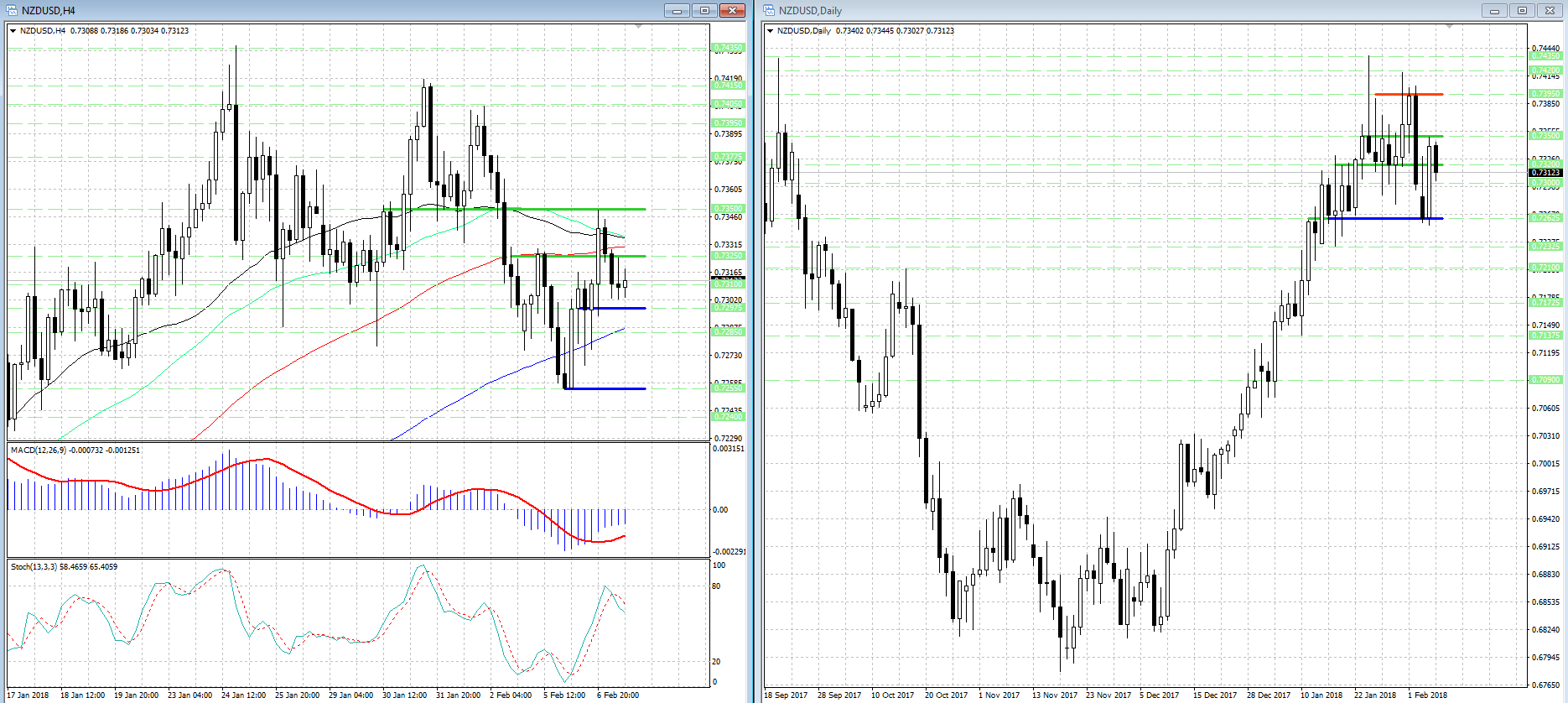Click the NZDUSD,H4 chart window icon
Screen dimensions: 1568x703
12,10
